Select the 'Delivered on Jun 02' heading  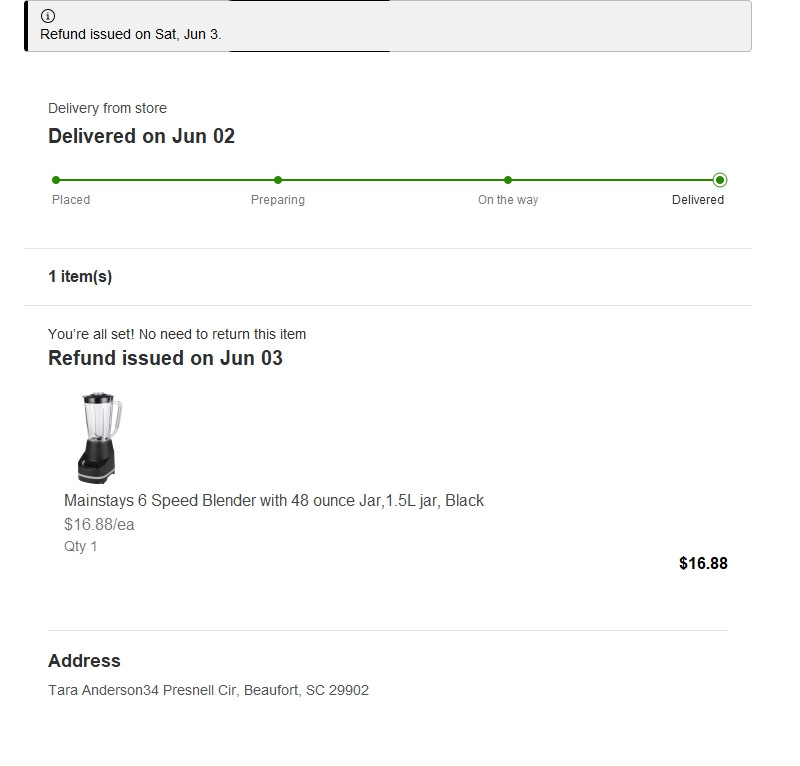[141, 136]
